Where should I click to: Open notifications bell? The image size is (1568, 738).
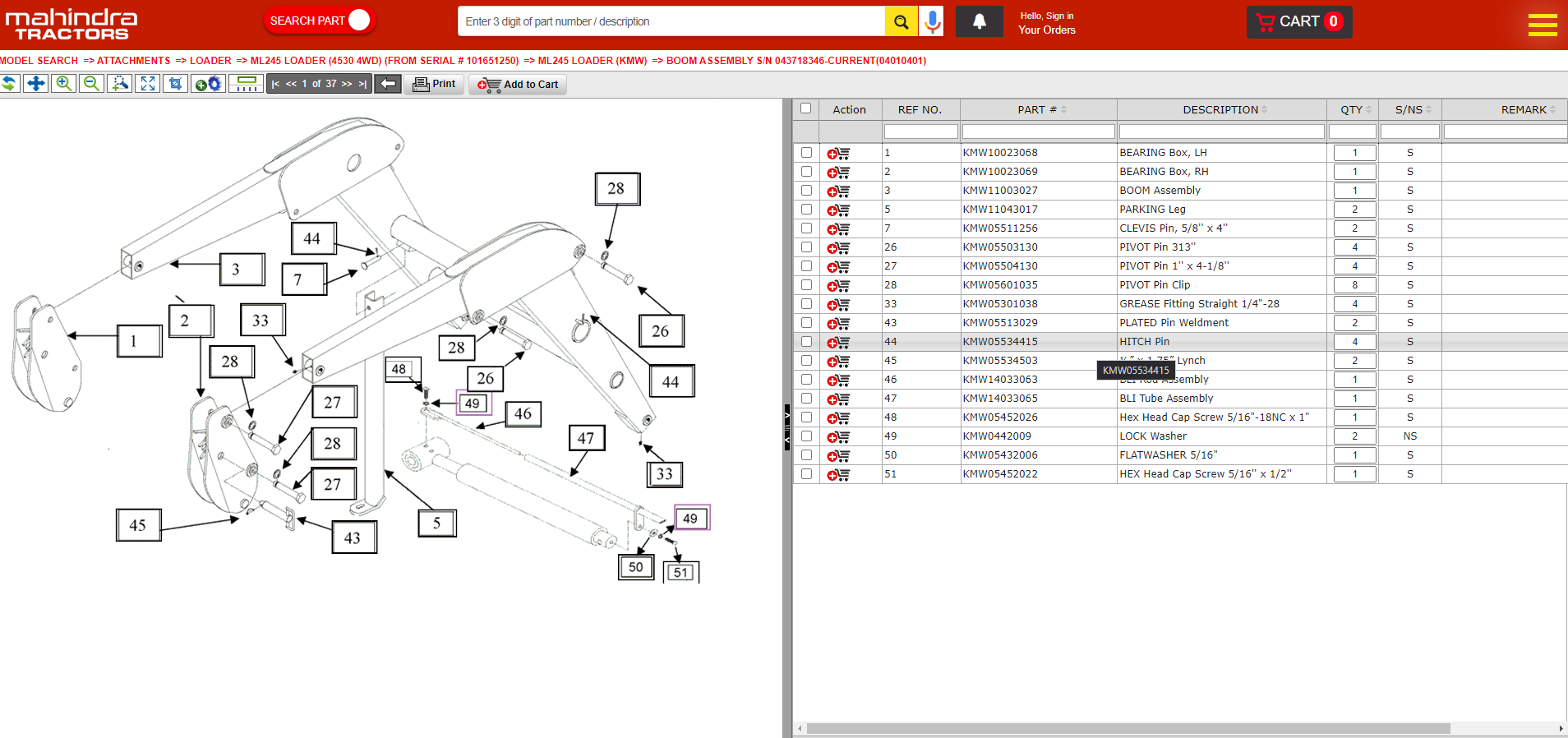tap(980, 21)
